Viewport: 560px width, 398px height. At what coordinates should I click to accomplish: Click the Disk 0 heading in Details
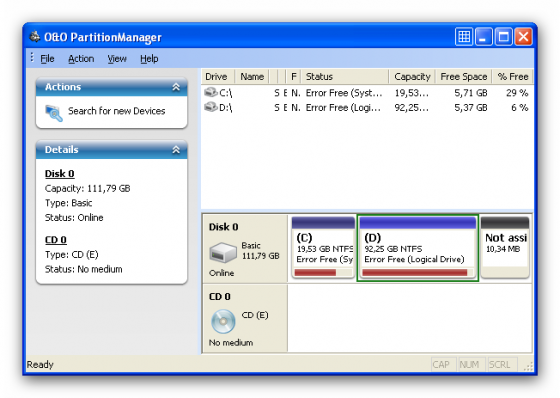pyautogui.click(x=60, y=174)
